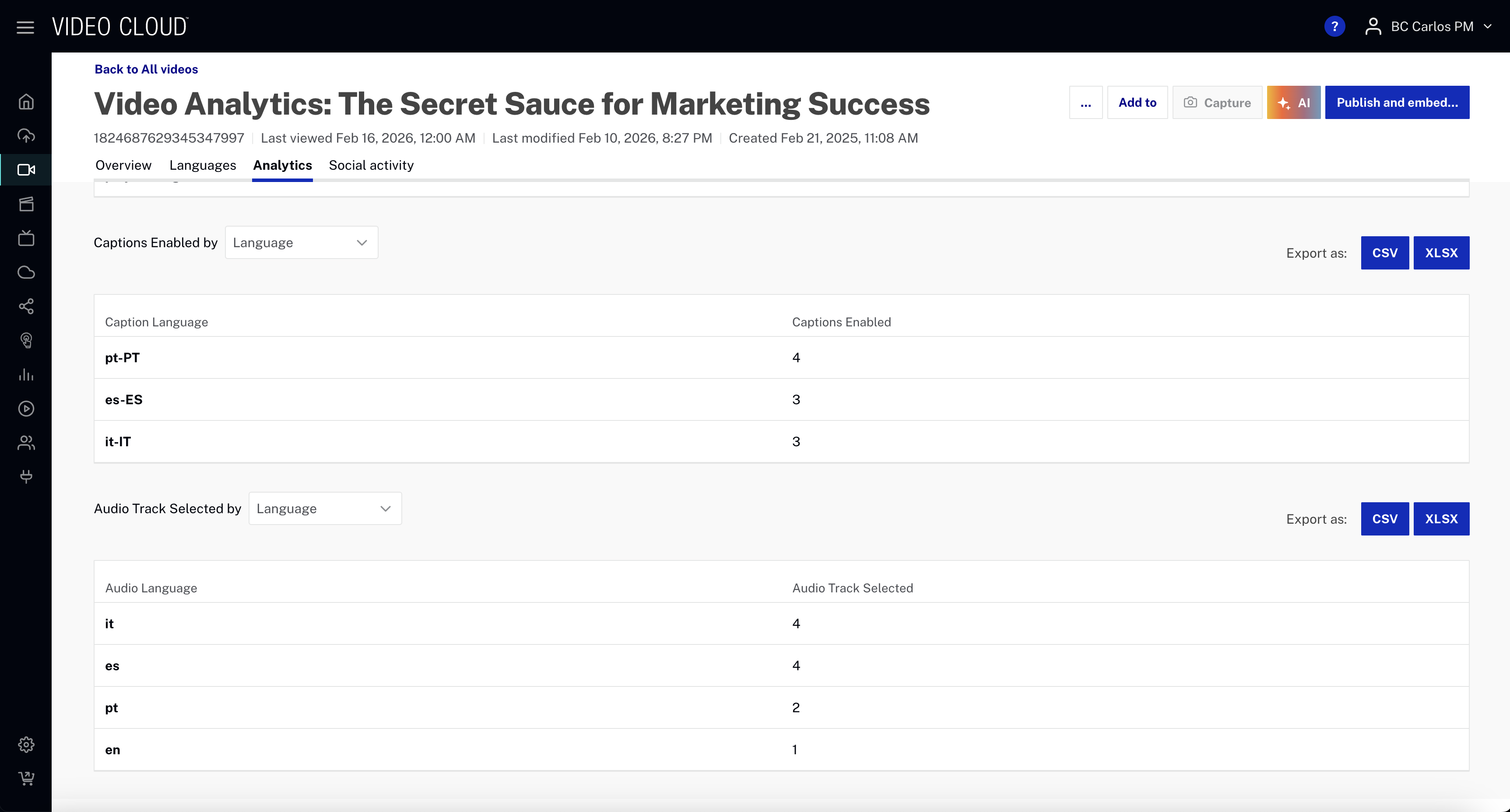Click the help question mark button
Screen dimensions: 1510x812
click(1335, 26)
